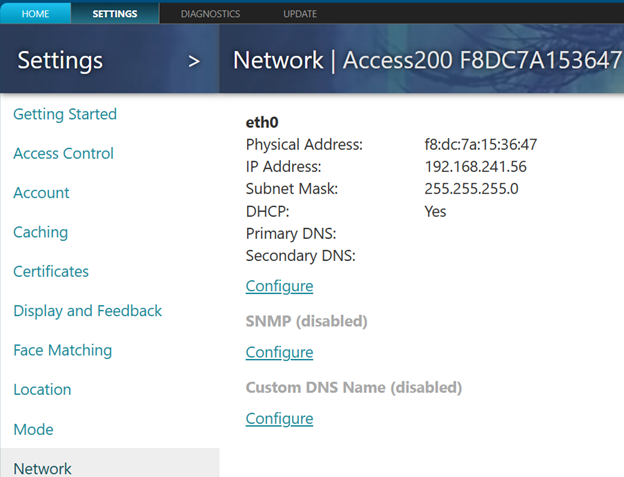
Task: Open Display and Feedback settings
Action: coord(88,311)
